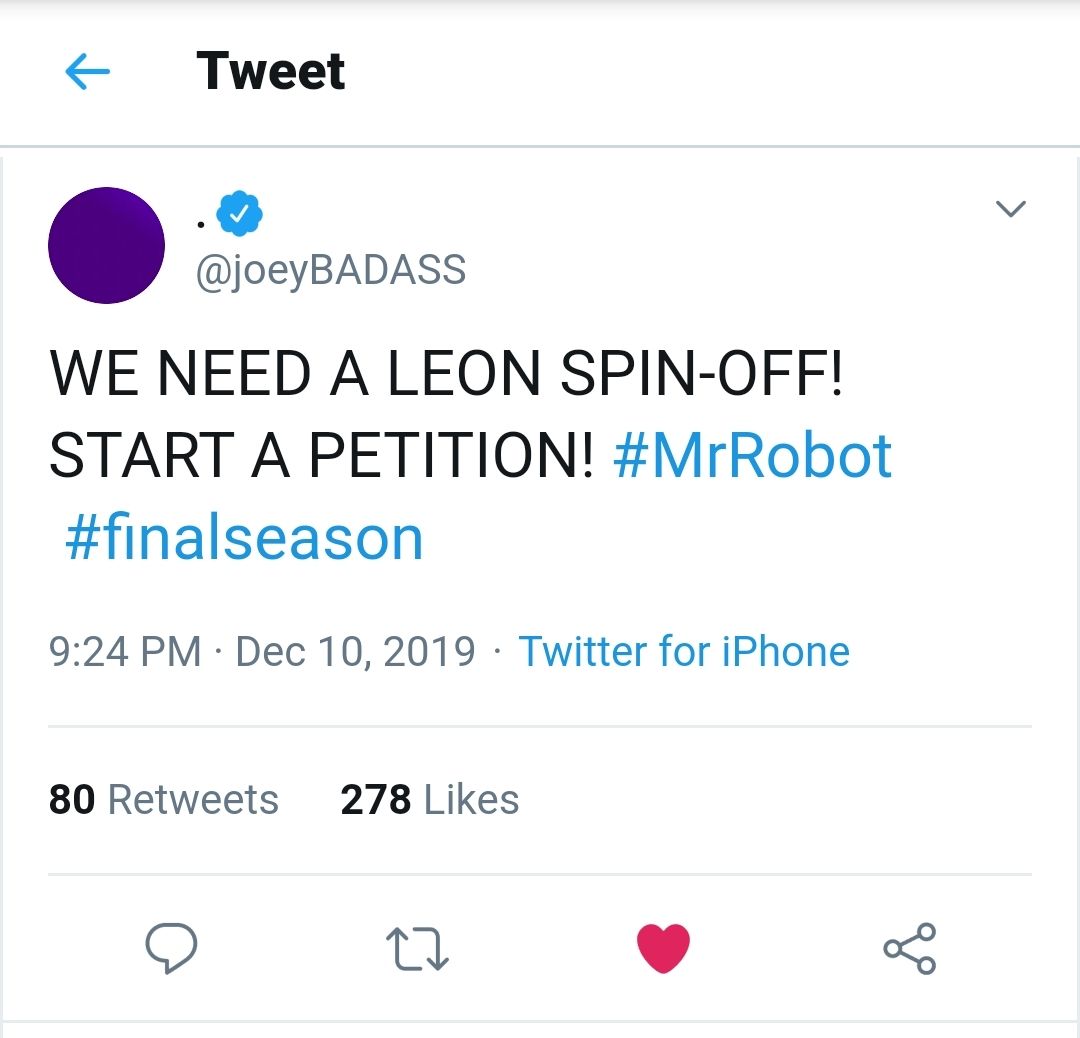Tap the dot display name
This screenshot has height=1038, width=1080.
click(x=201, y=222)
